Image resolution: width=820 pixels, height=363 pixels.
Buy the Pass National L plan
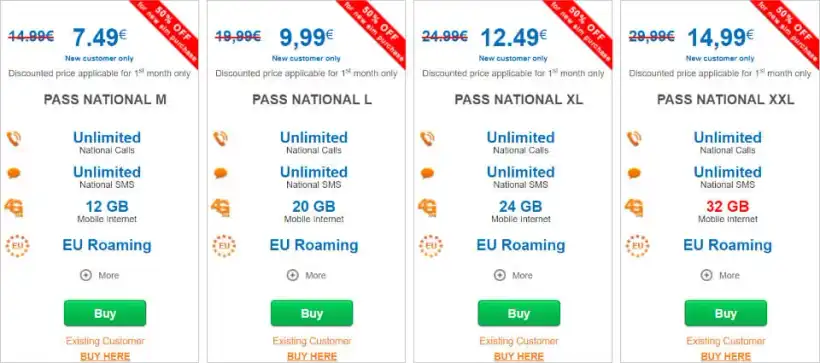(312, 313)
